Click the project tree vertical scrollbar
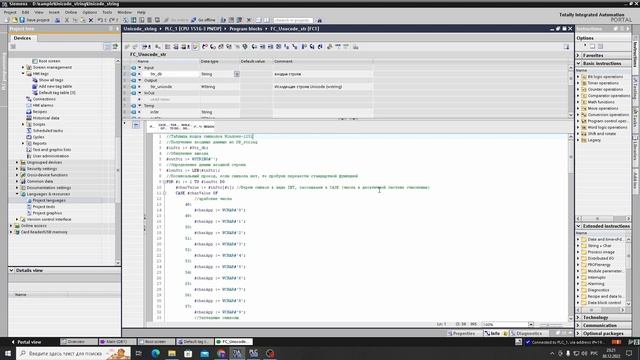This screenshot has height=360, width=640. 118,162
